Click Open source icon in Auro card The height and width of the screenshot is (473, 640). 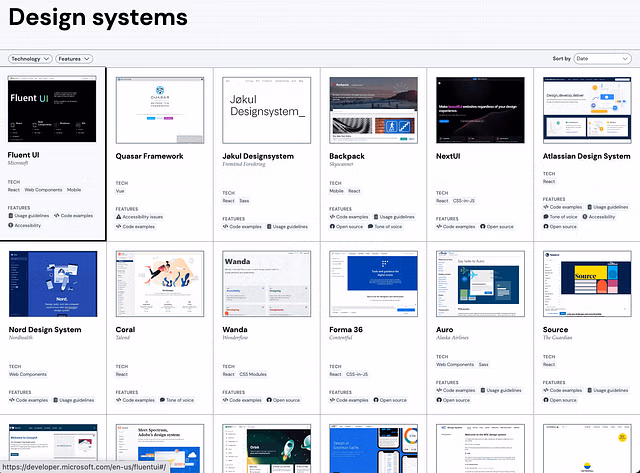(x=439, y=400)
